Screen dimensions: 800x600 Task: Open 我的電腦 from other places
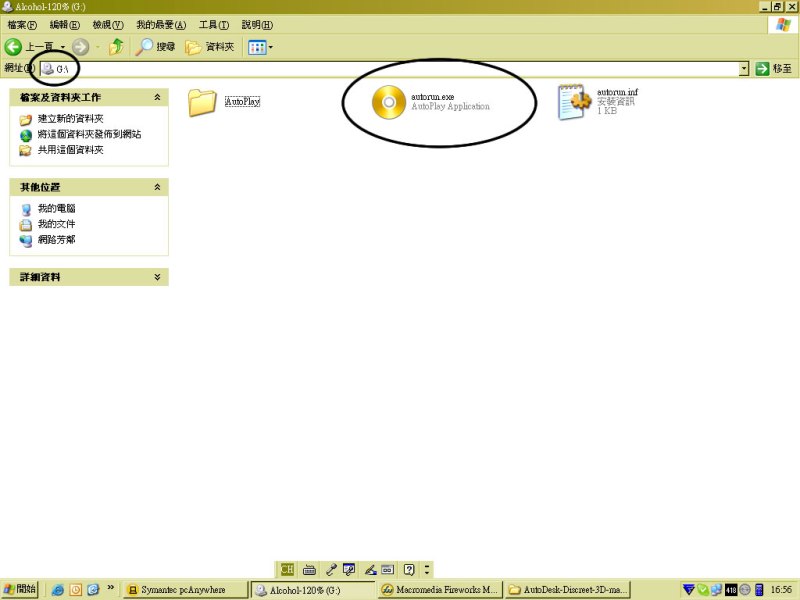pos(56,208)
